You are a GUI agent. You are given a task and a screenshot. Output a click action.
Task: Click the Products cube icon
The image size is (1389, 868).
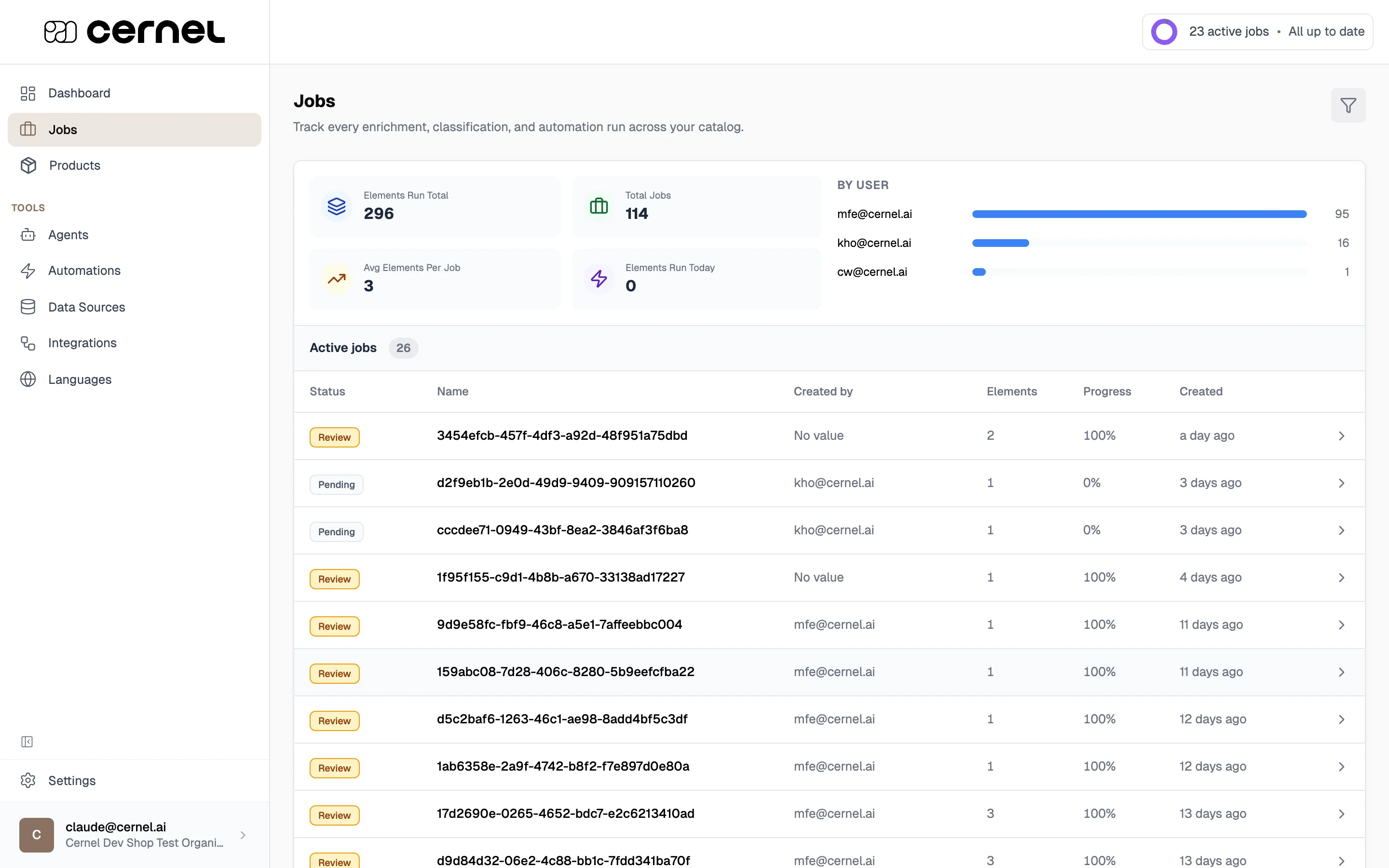click(28, 165)
